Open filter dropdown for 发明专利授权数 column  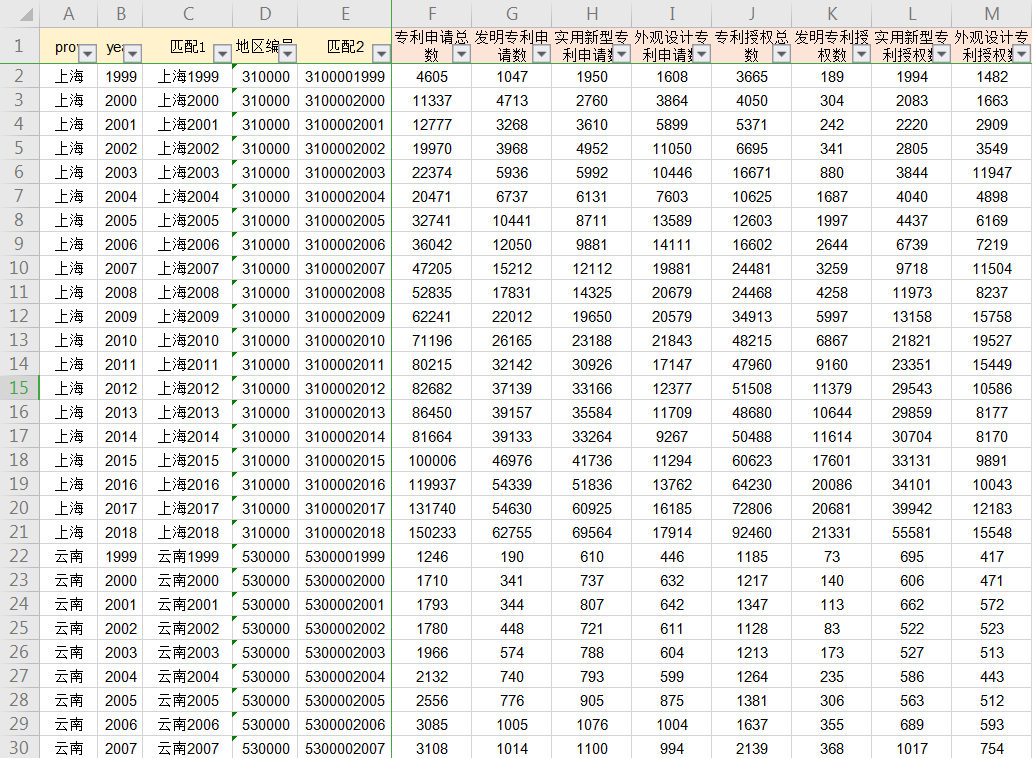coord(862,54)
